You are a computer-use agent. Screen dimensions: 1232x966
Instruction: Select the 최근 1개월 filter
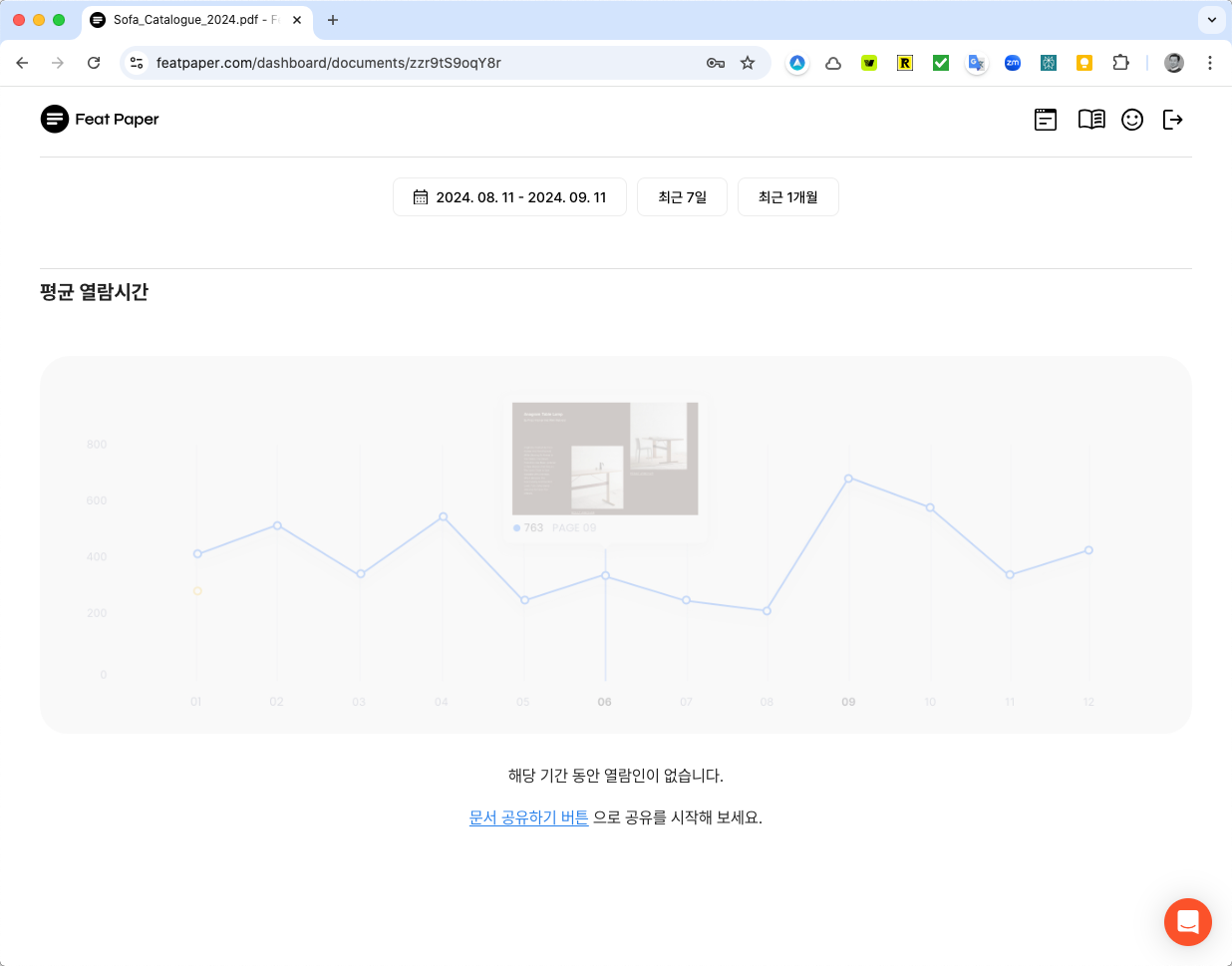(787, 197)
